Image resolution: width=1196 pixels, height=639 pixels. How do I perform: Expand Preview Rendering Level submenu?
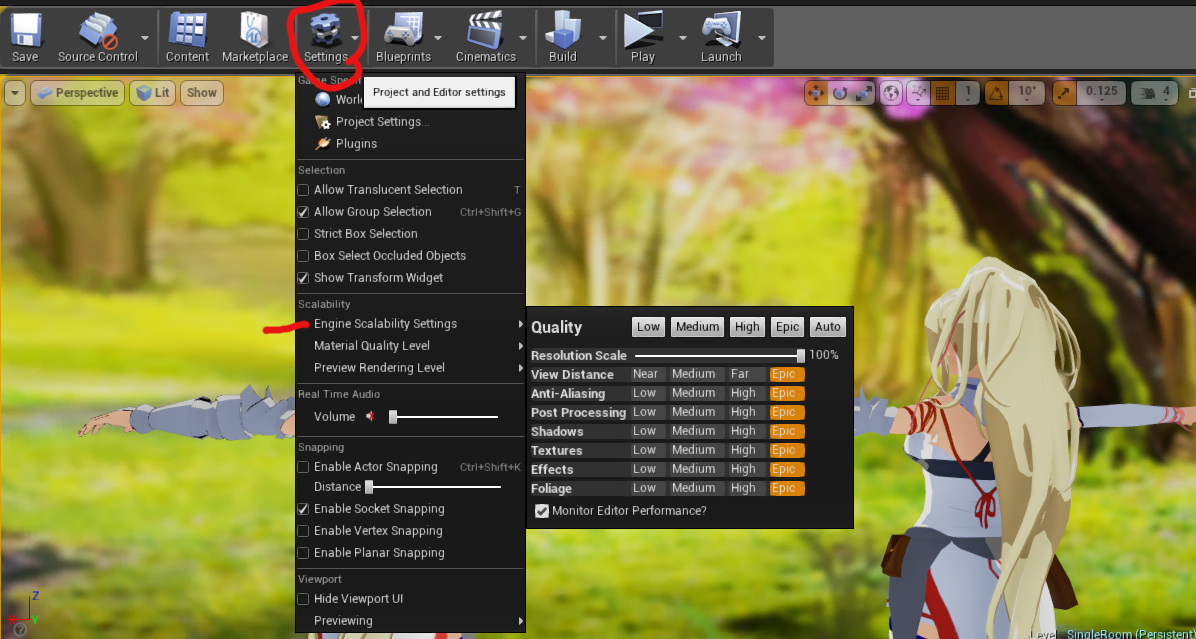pyautogui.click(x=410, y=368)
